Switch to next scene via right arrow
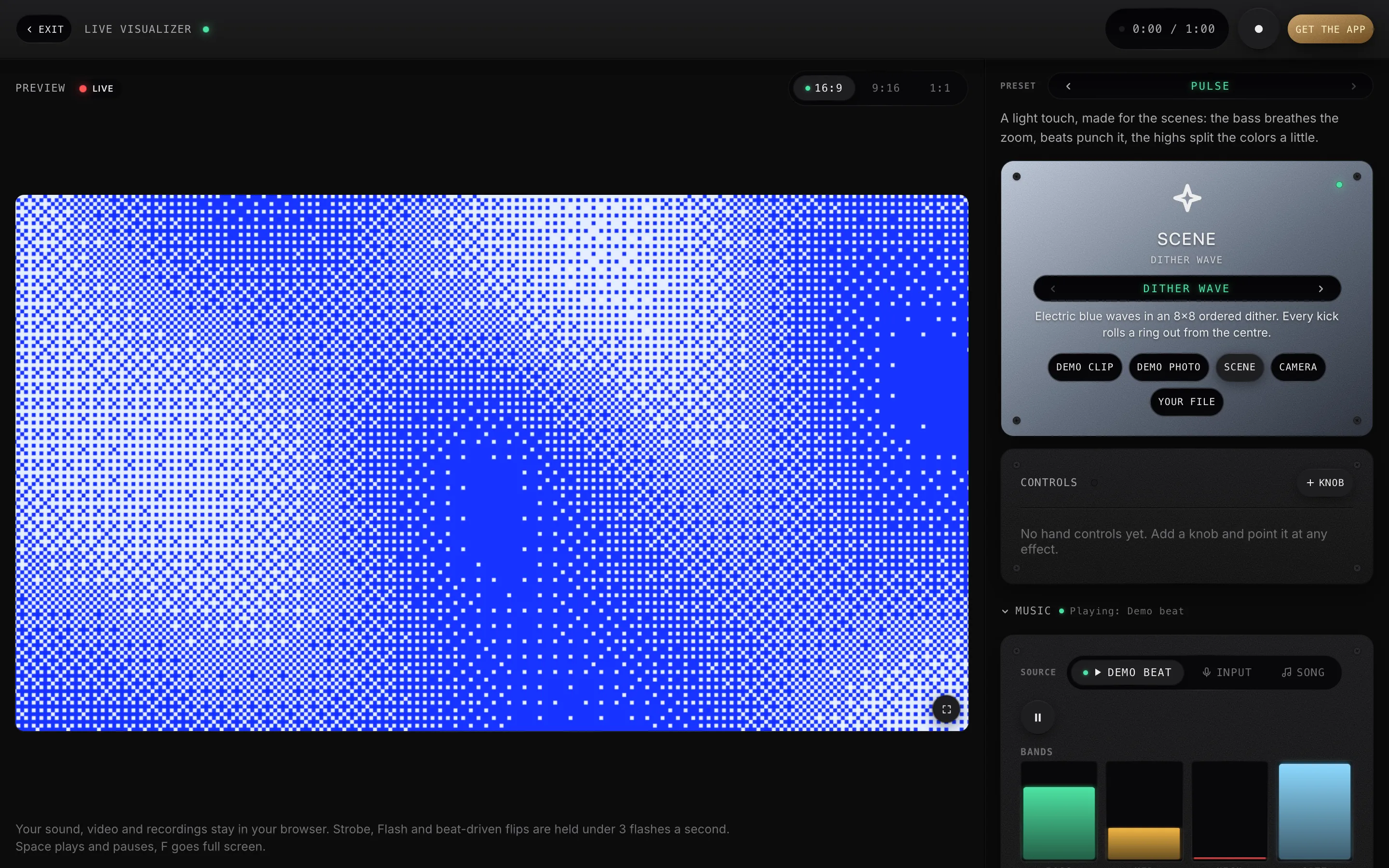Image resolution: width=1389 pixels, height=868 pixels. click(x=1321, y=289)
